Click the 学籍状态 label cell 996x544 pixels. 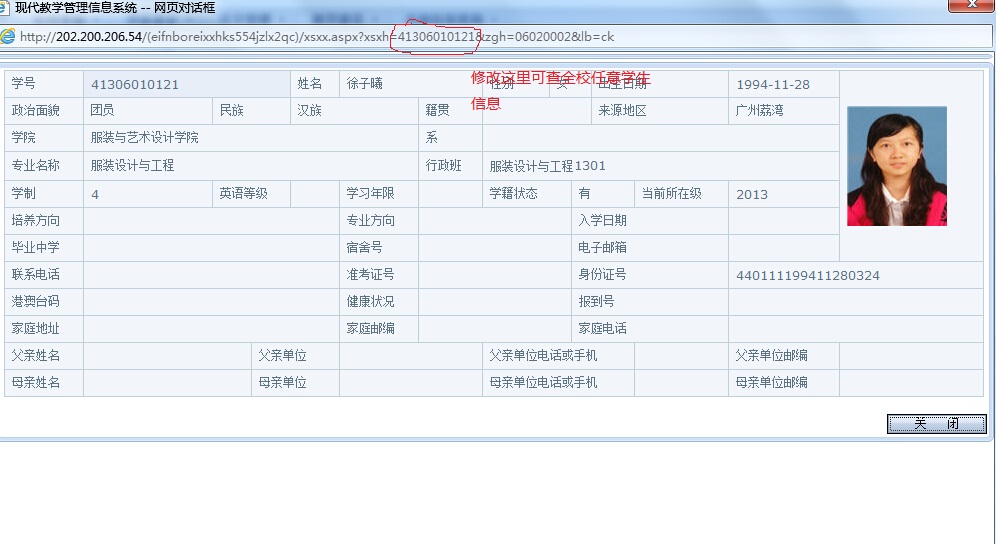(527, 194)
